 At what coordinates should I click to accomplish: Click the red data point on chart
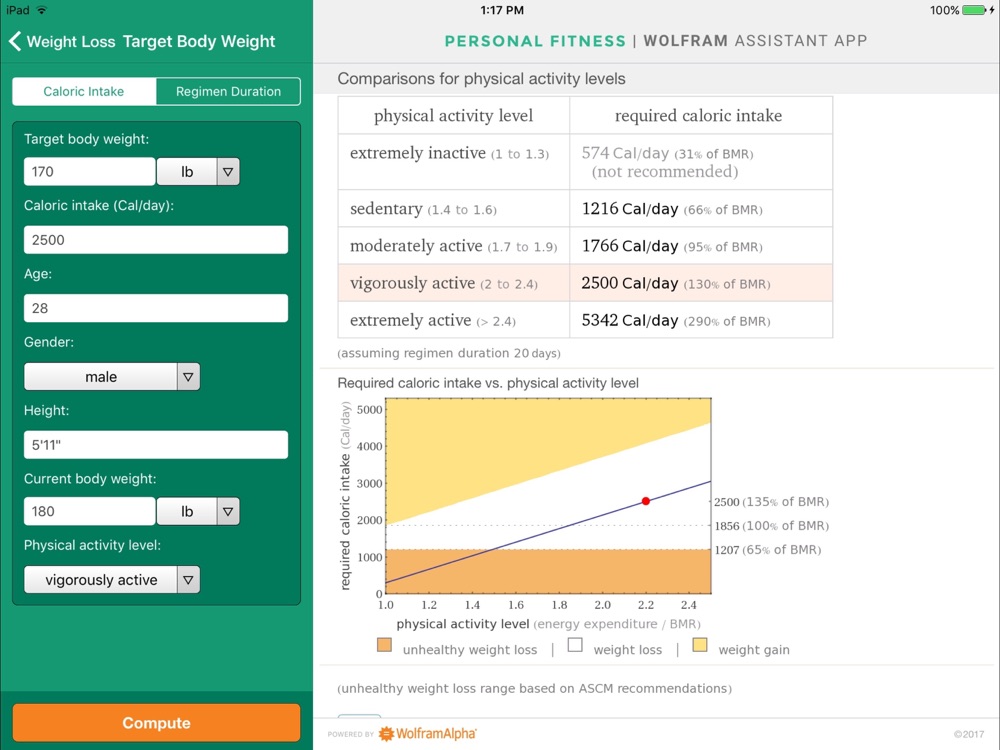[x=646, y=501]
